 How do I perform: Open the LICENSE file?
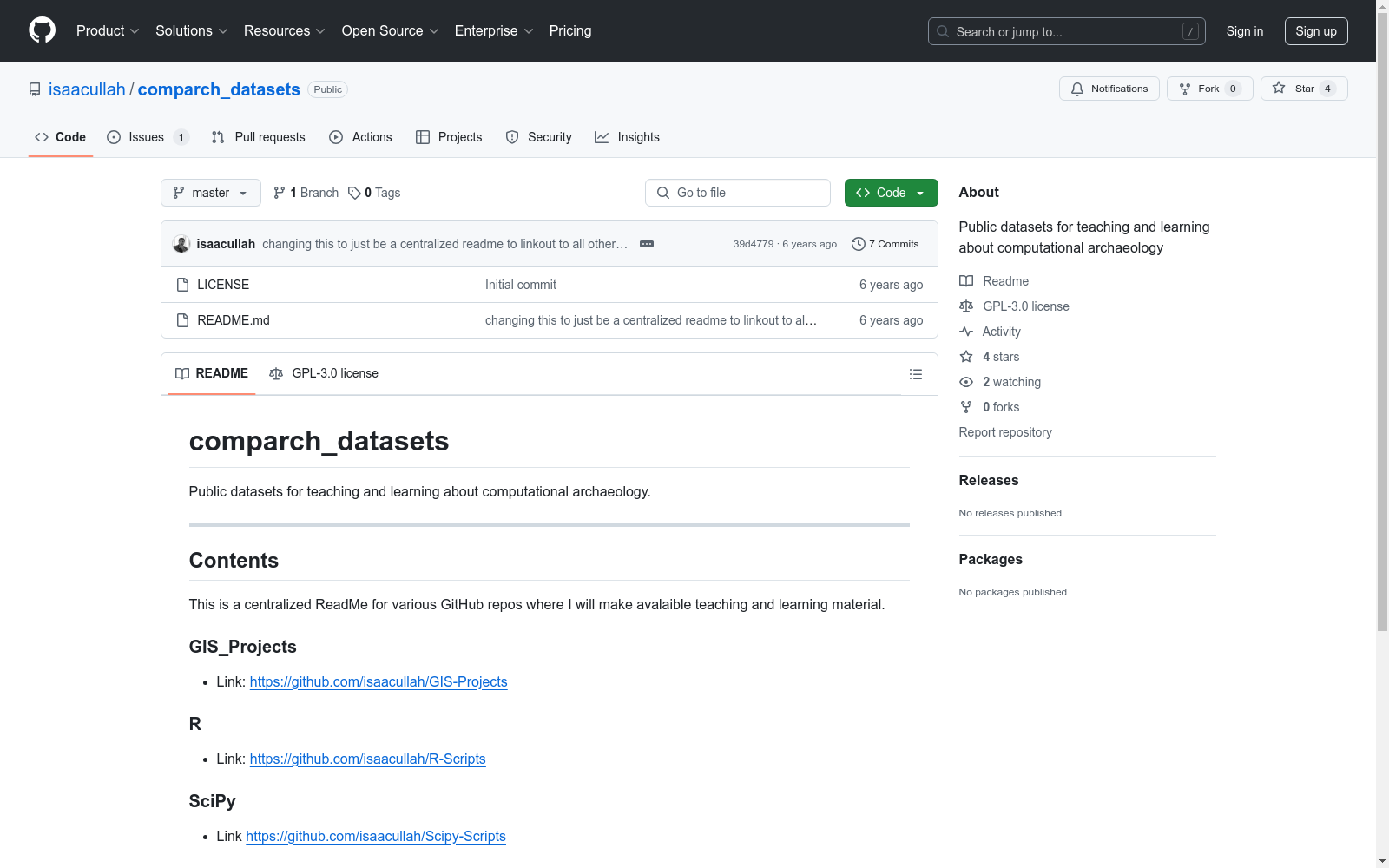coord(223,285)
